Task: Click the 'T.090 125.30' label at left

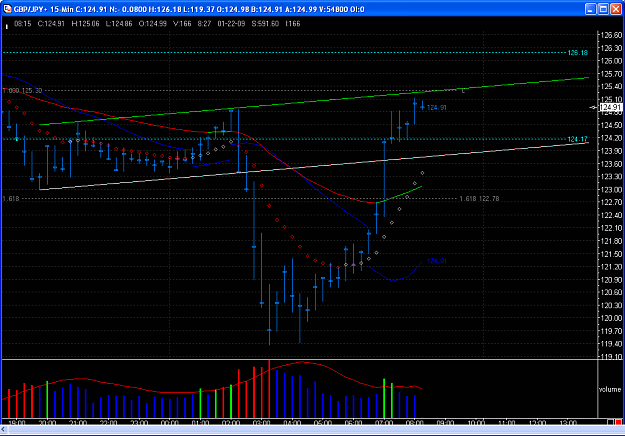Action: [22, 91]
